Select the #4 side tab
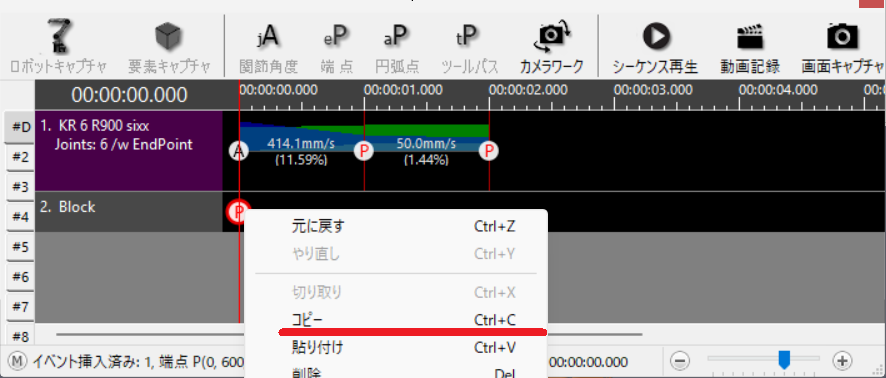This screenshot has height=378, width=886. 21,216
